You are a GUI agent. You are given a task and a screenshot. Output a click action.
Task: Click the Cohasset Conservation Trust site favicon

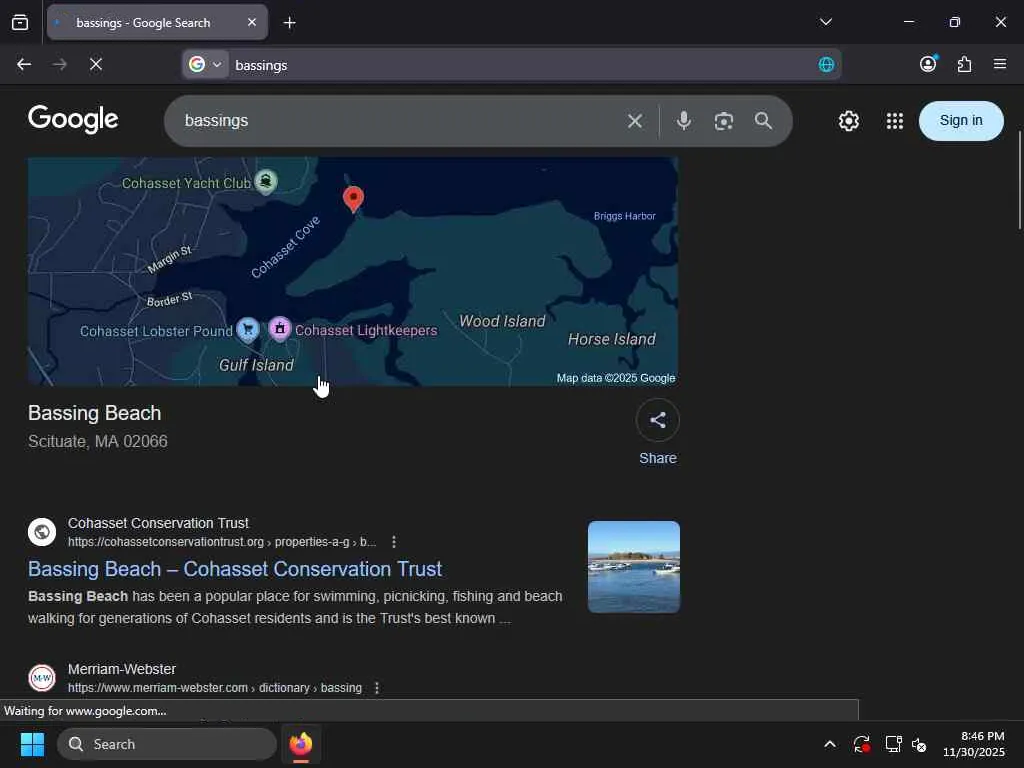pos(42,532)
